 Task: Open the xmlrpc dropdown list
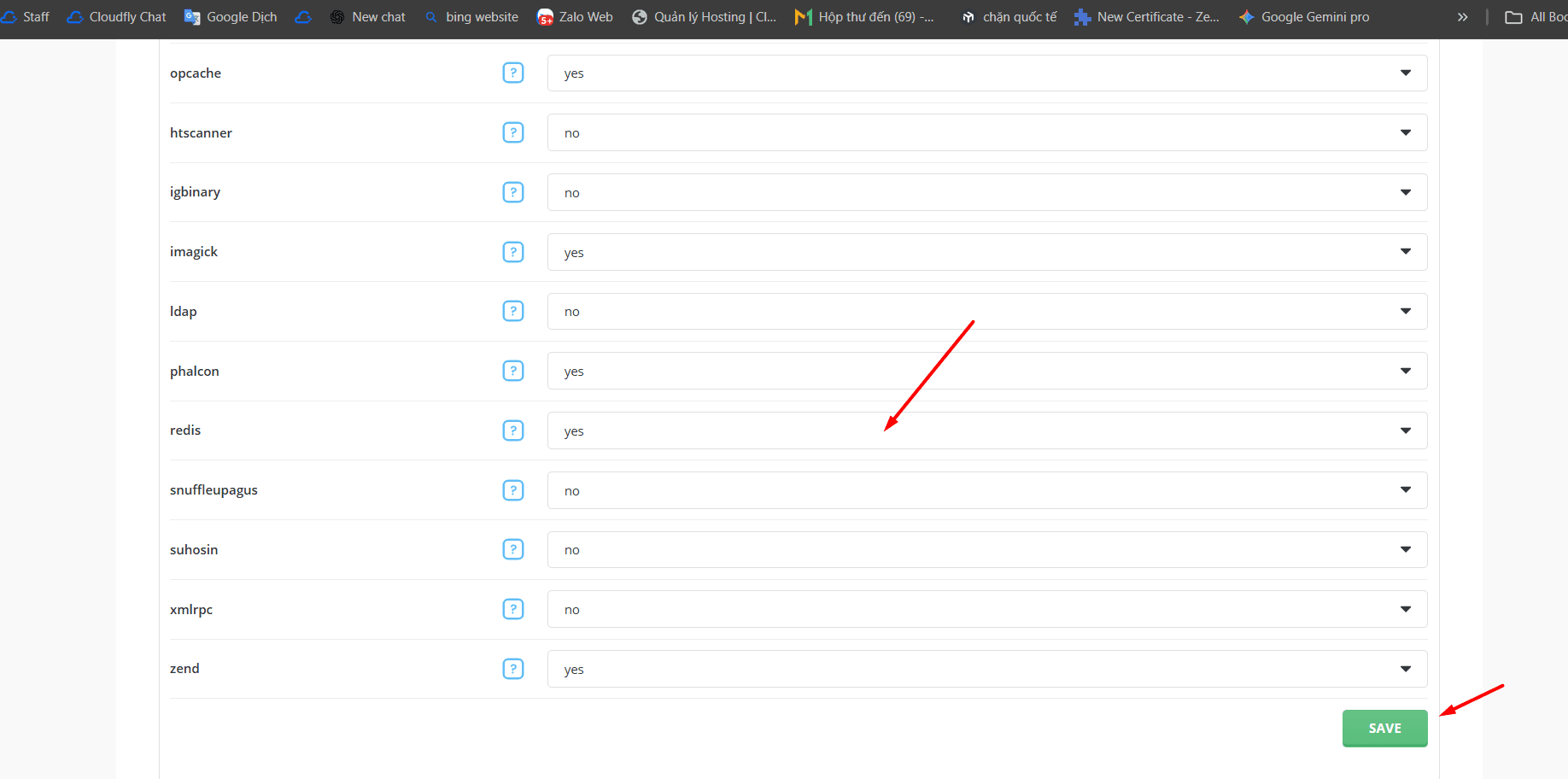(986, 609)
